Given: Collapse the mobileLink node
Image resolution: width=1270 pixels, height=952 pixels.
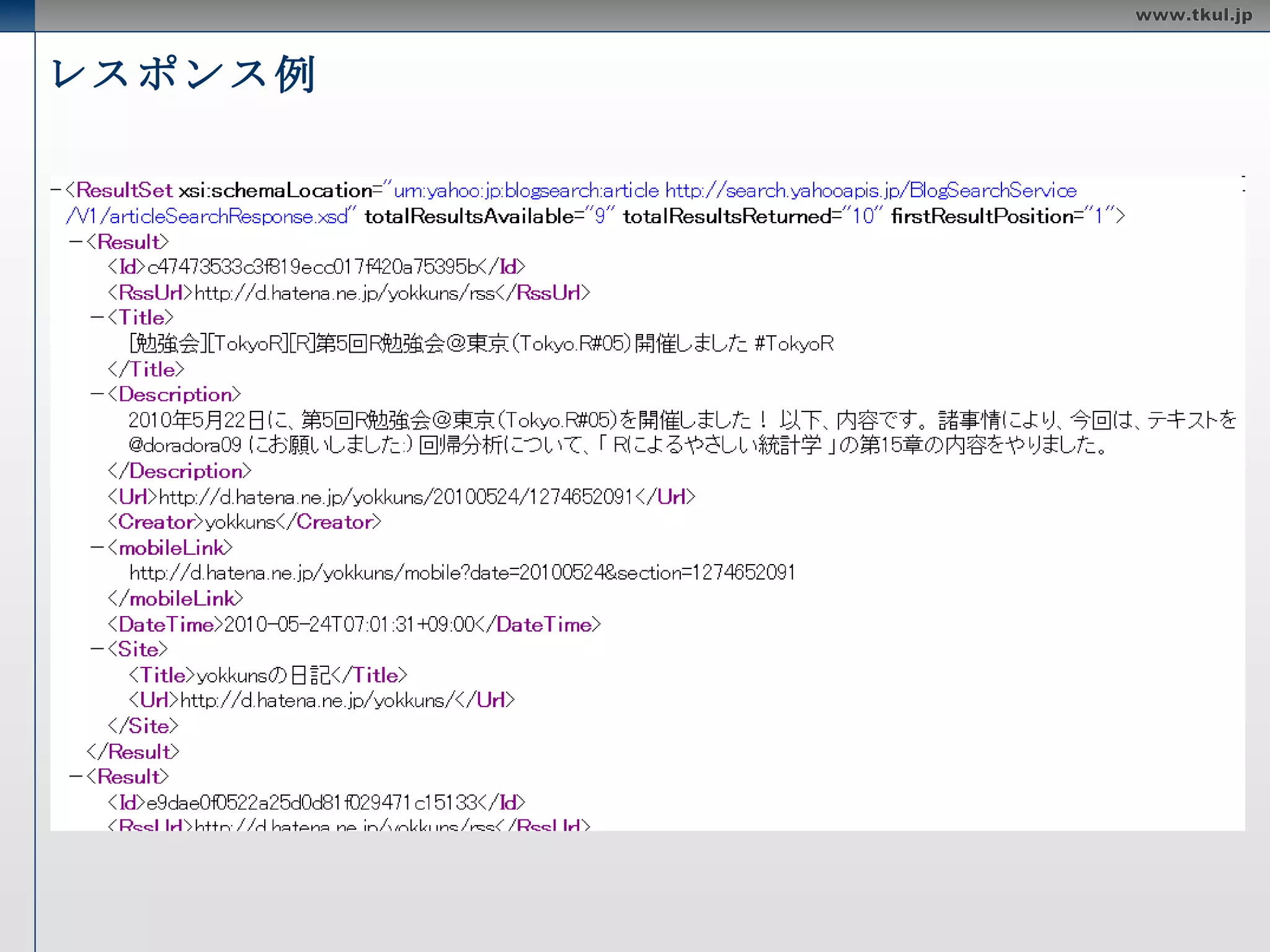Looking at the screenshot, I should point(97,548).
